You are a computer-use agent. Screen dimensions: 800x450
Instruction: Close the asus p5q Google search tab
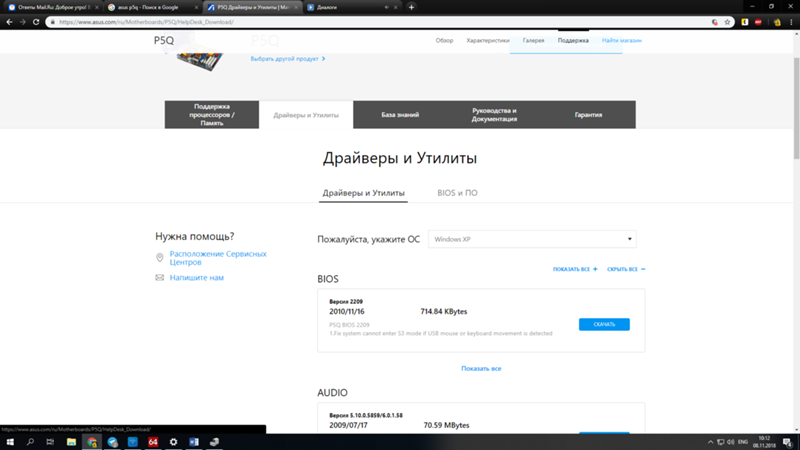(196, 8)
